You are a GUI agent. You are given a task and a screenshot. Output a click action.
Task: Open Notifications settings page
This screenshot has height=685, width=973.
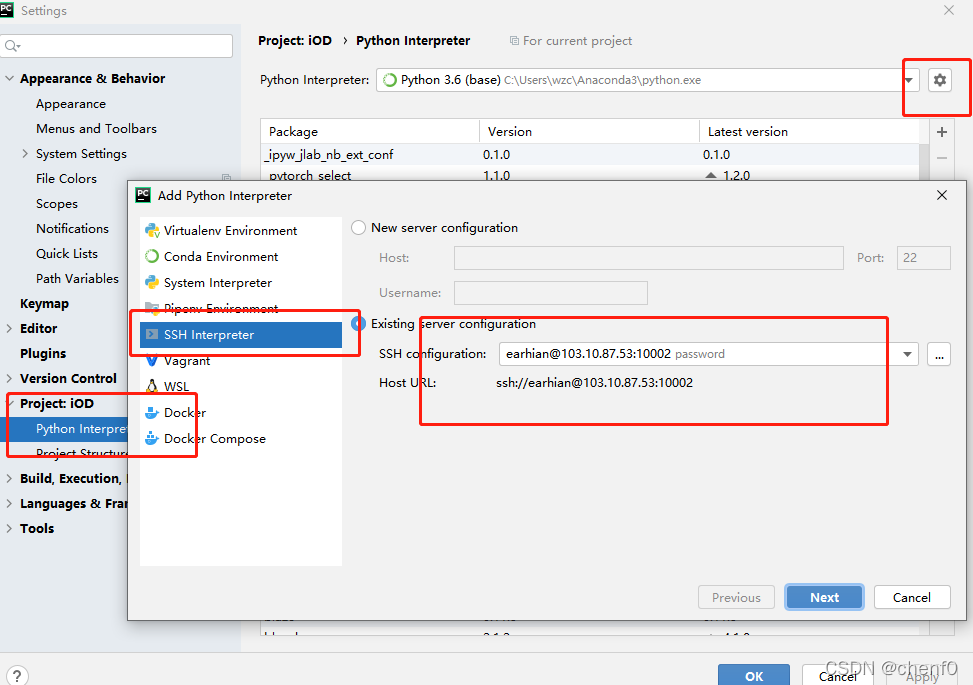(x=72, y=228)
